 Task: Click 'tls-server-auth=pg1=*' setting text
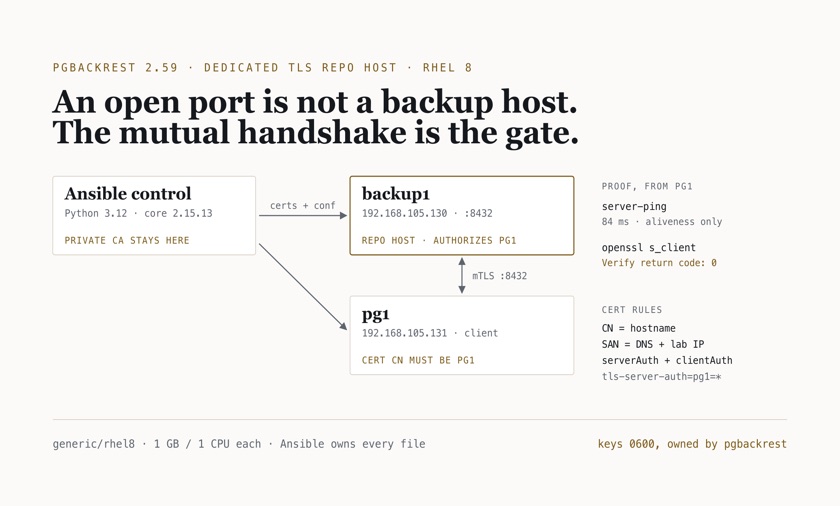(x=661, y=376)
